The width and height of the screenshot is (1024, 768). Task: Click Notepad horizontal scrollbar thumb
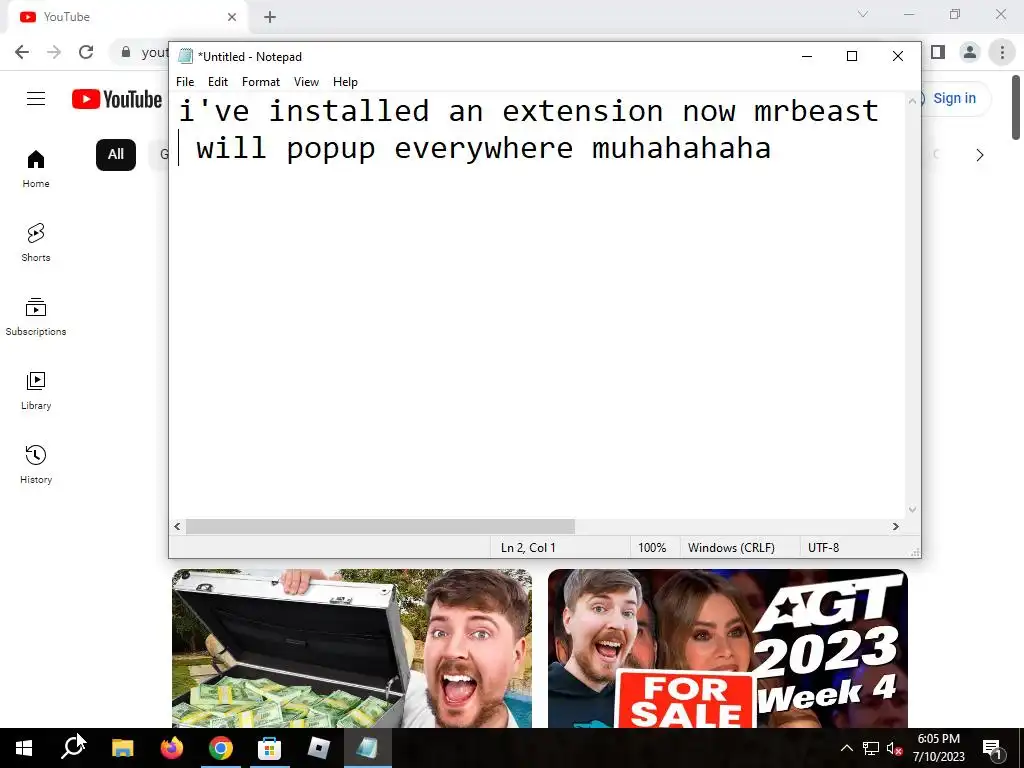point(380,526)
